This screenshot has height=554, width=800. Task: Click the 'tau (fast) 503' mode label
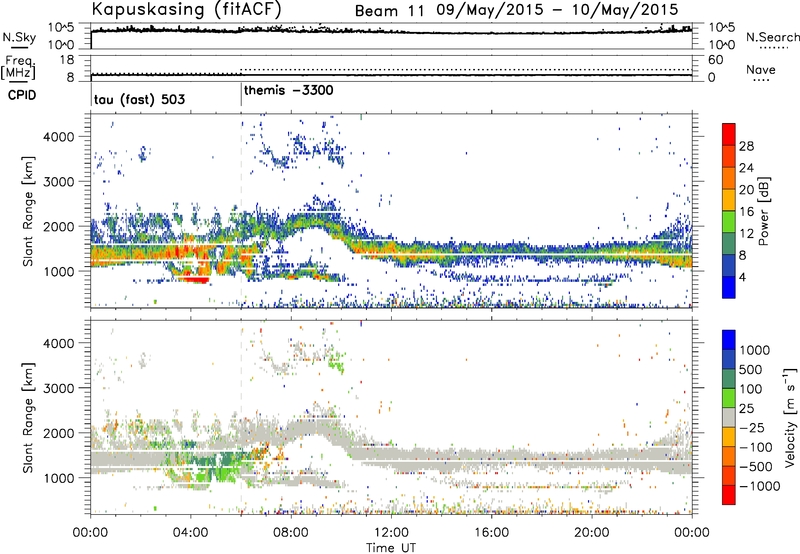tap(139, 99)
